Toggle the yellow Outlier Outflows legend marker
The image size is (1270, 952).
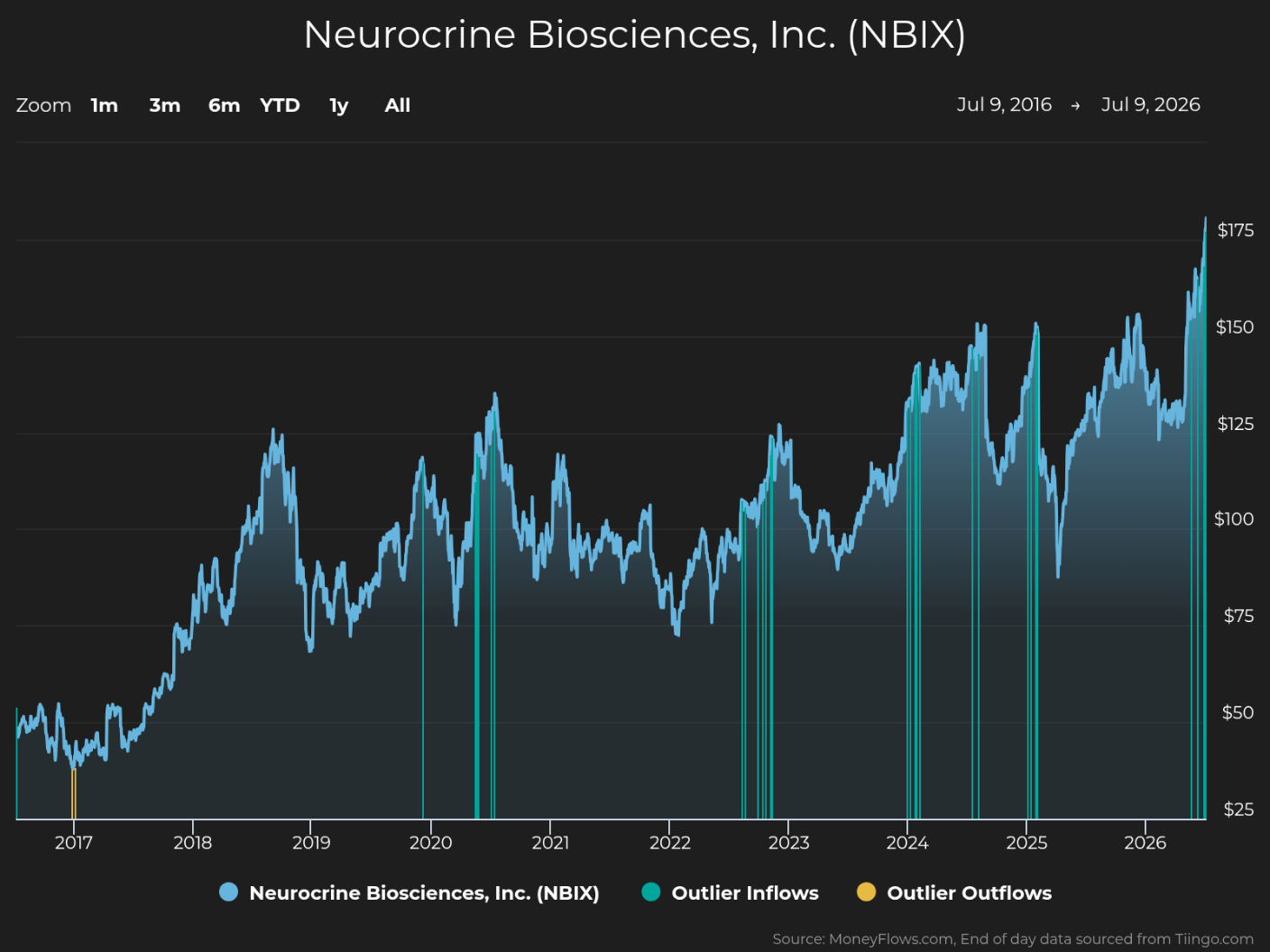point(866,892)
